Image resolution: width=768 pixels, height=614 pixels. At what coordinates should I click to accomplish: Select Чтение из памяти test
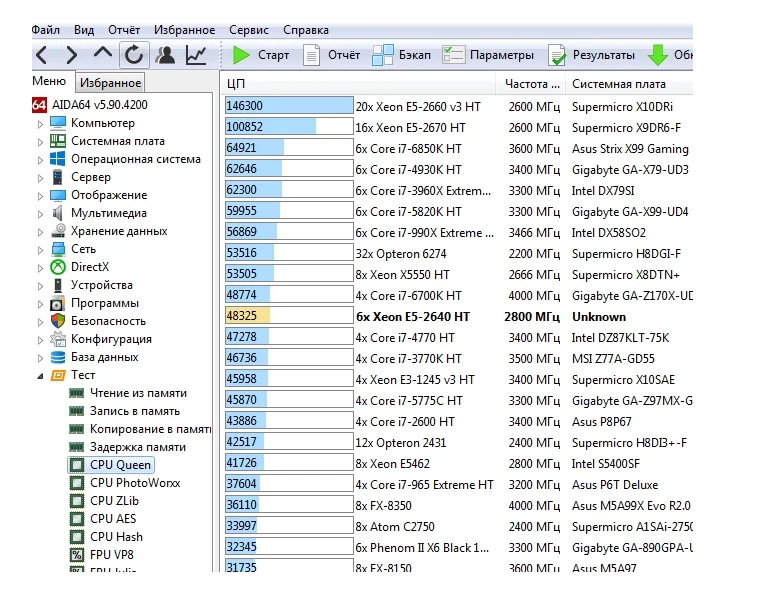tap(138, 393)
